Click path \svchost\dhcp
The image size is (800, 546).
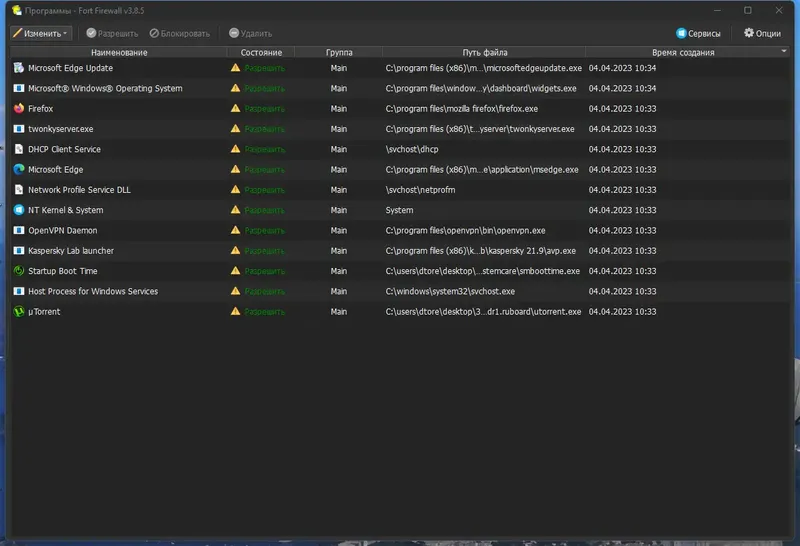412,149
